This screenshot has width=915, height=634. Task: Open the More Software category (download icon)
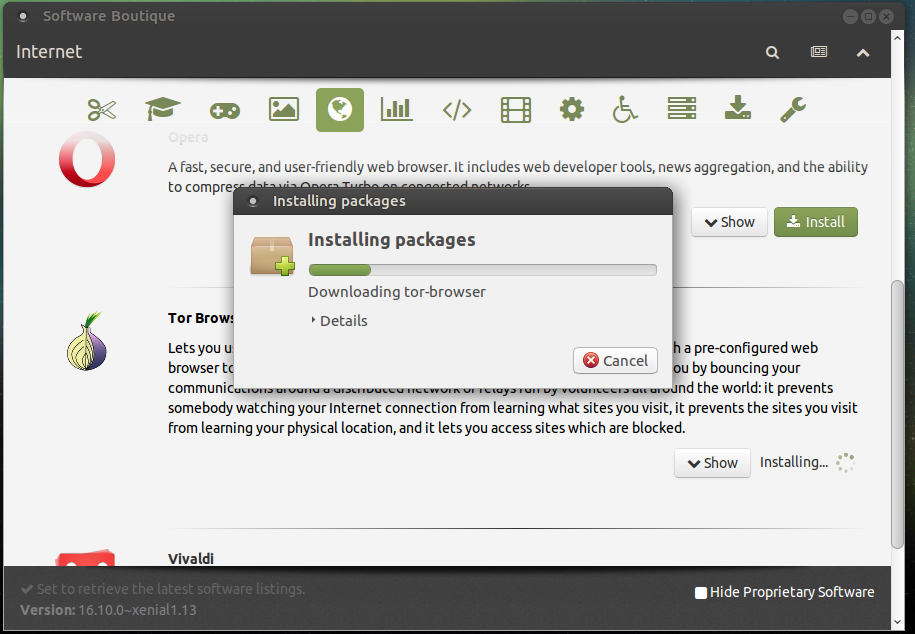[x=738, y=109]
